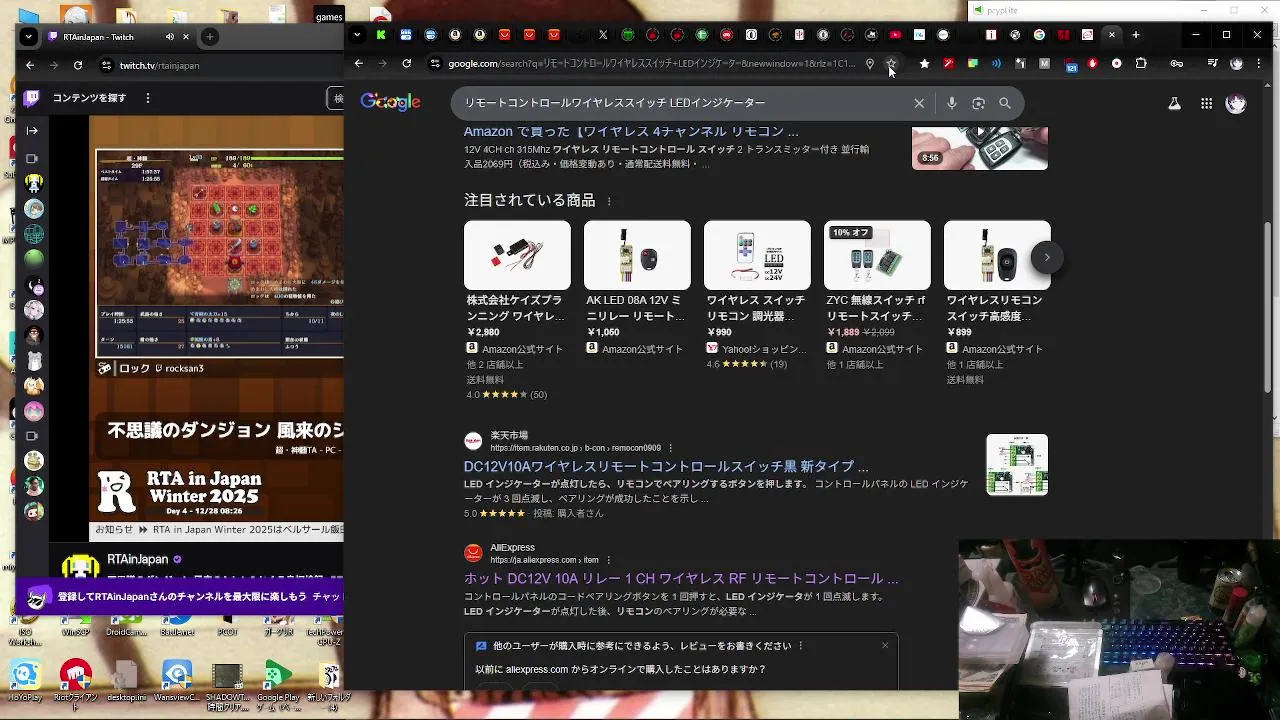Open the ZYC 無線スイッチ 10% off product
This screenshot has height=720, width=1280.
(877, 296)
